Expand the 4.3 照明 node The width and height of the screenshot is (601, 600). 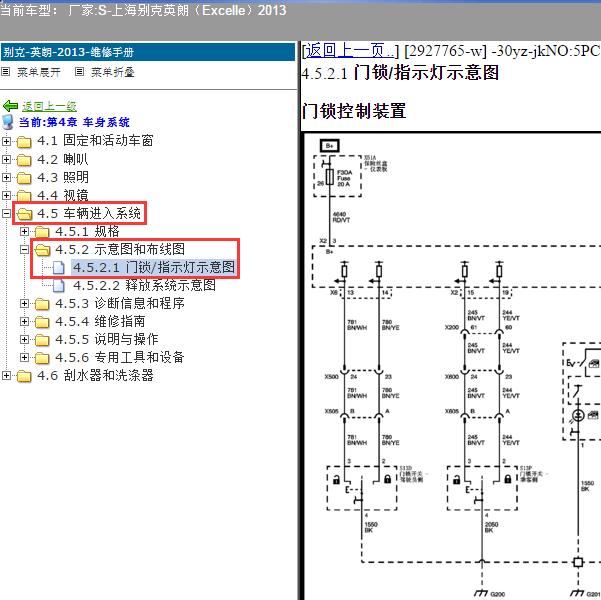pos(6,177)
